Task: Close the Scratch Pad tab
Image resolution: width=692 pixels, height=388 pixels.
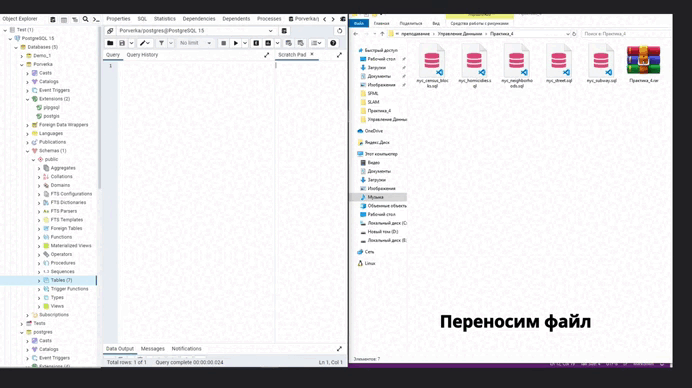Action: [312, 54]
